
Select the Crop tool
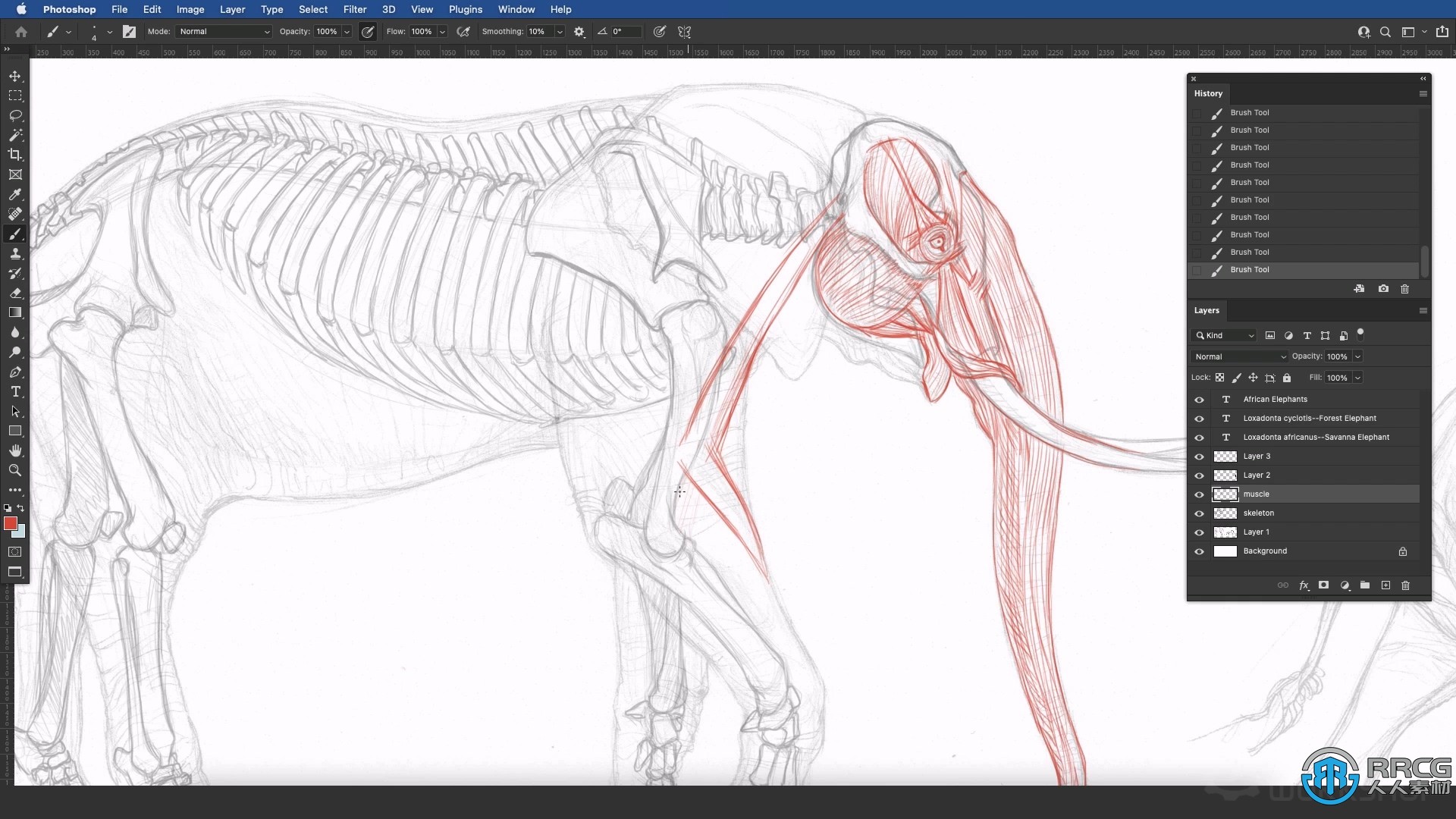[x=15, y=155]
